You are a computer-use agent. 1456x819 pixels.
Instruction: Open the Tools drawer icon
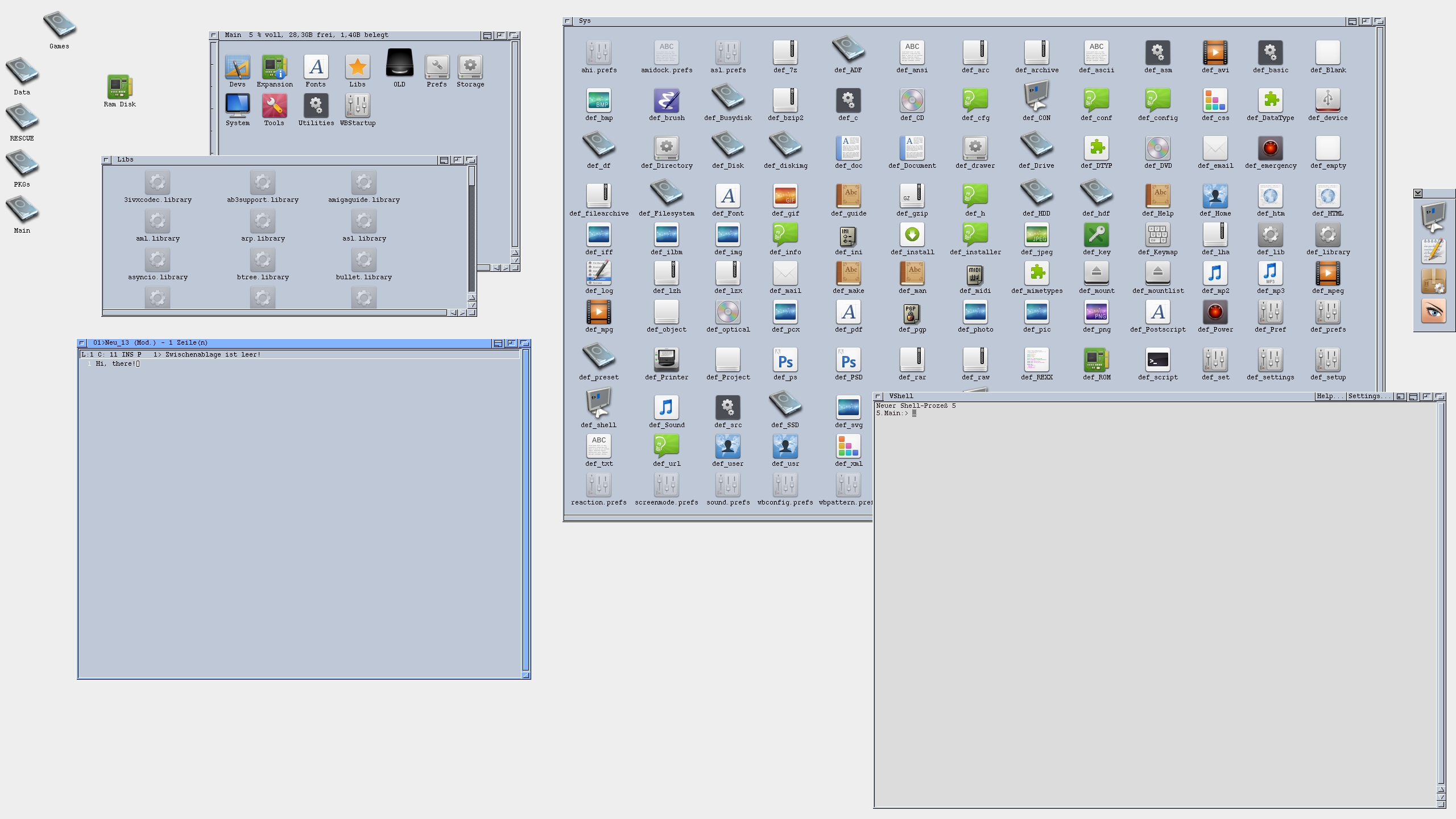pyautogui.click(x=274, y=106)
